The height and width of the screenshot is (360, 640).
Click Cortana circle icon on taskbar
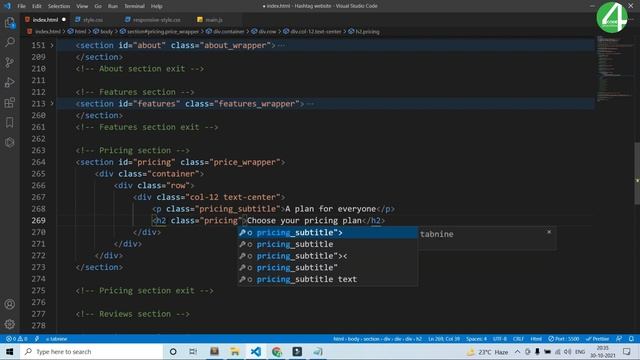pos(173,351)
